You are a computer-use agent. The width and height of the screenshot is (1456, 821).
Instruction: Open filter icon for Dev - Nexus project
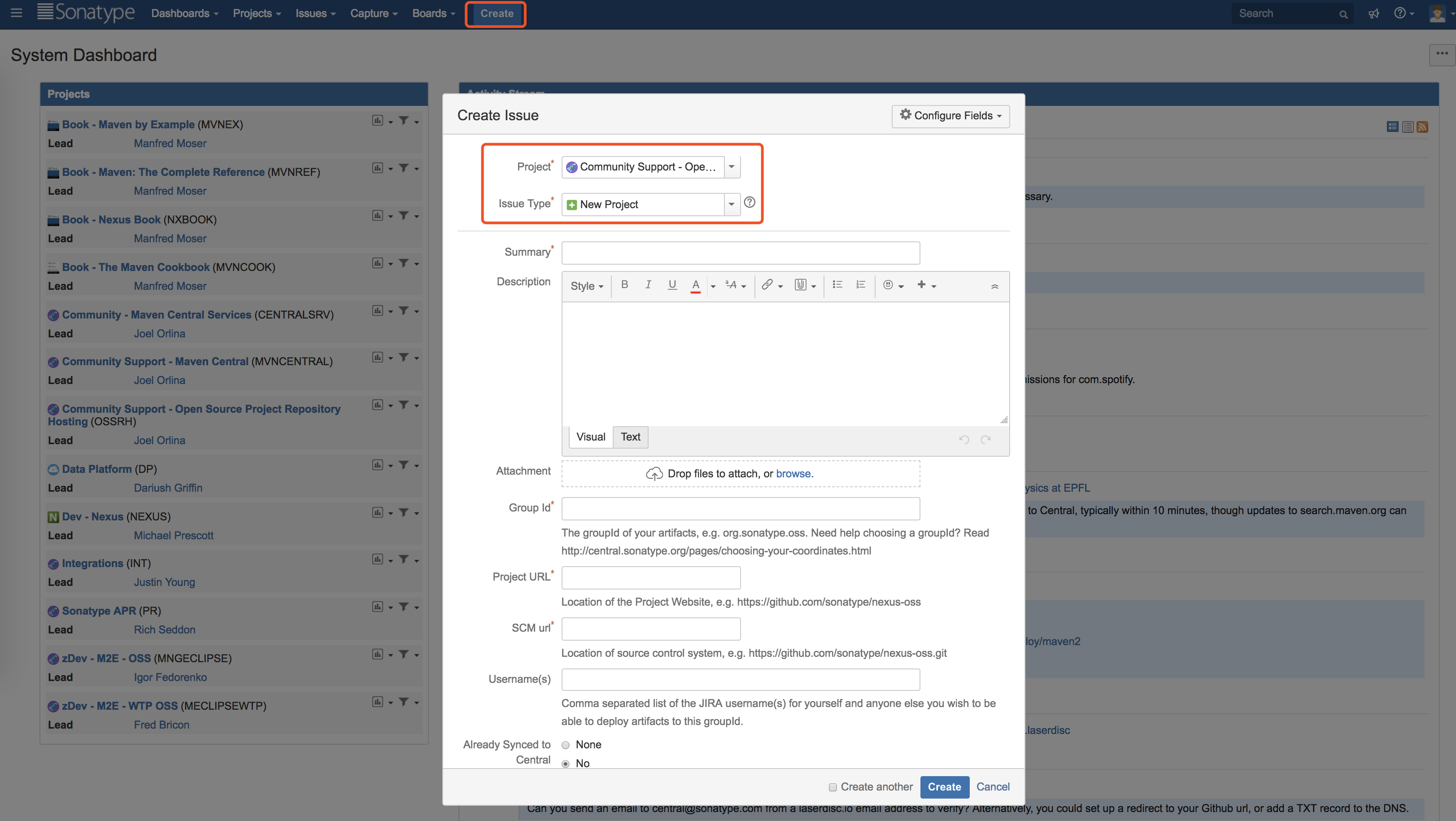click(x=404, y=512)
